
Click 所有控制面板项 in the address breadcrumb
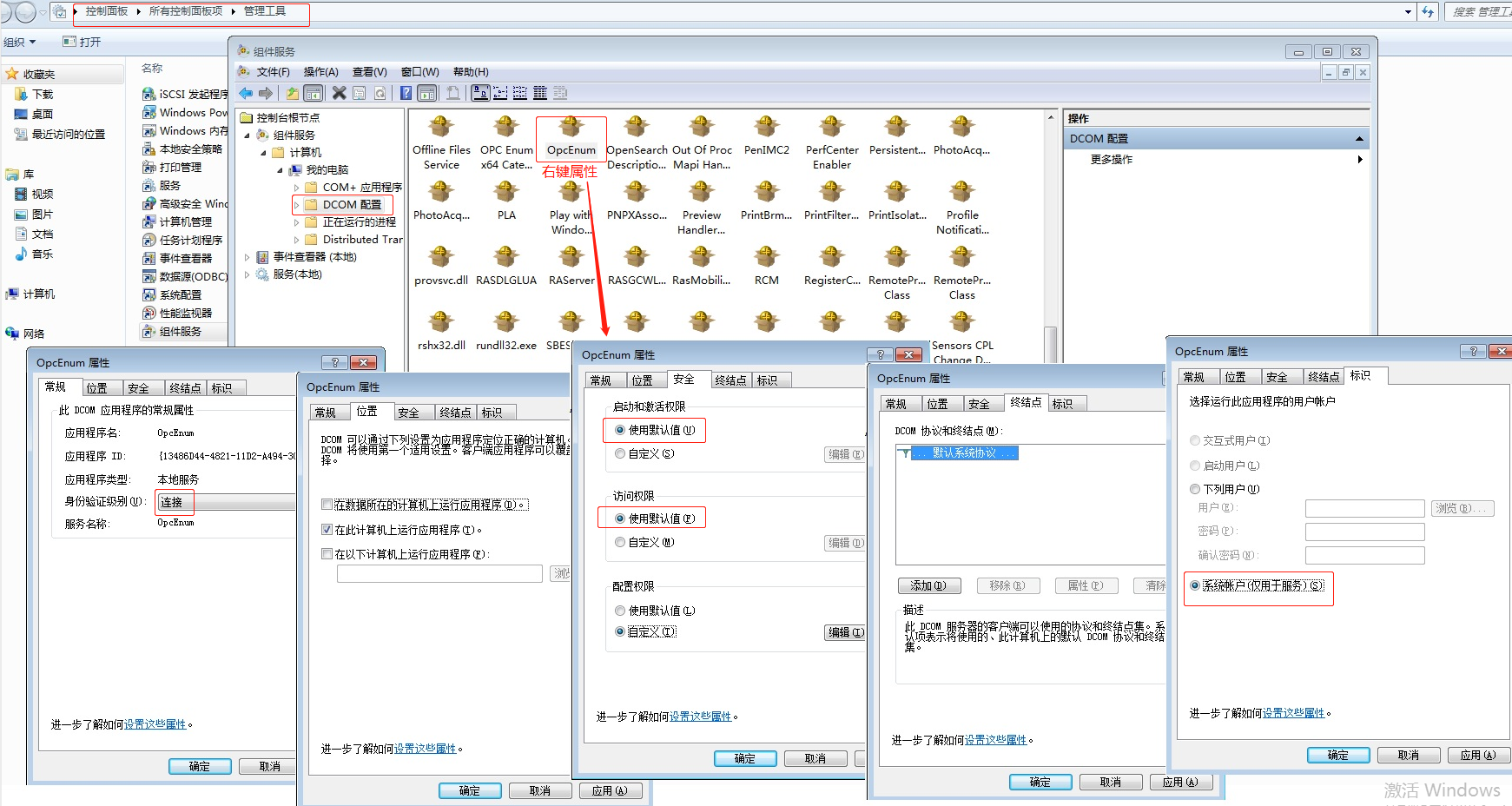[x=186, y=11]
